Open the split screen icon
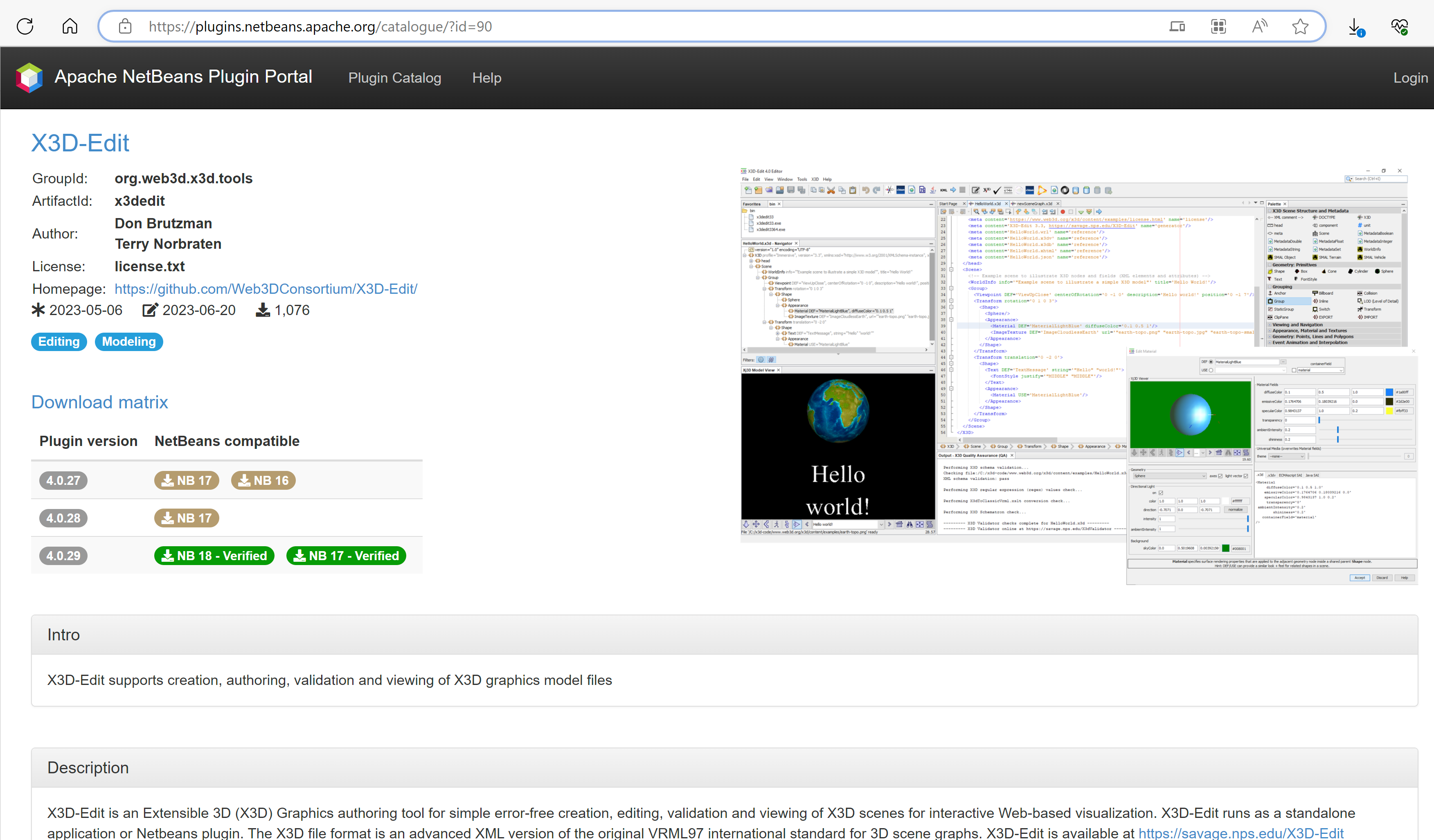Image resolution: width=1434 pixels, height=840 pixels. pyautogui.click(x=1177, y=26)
